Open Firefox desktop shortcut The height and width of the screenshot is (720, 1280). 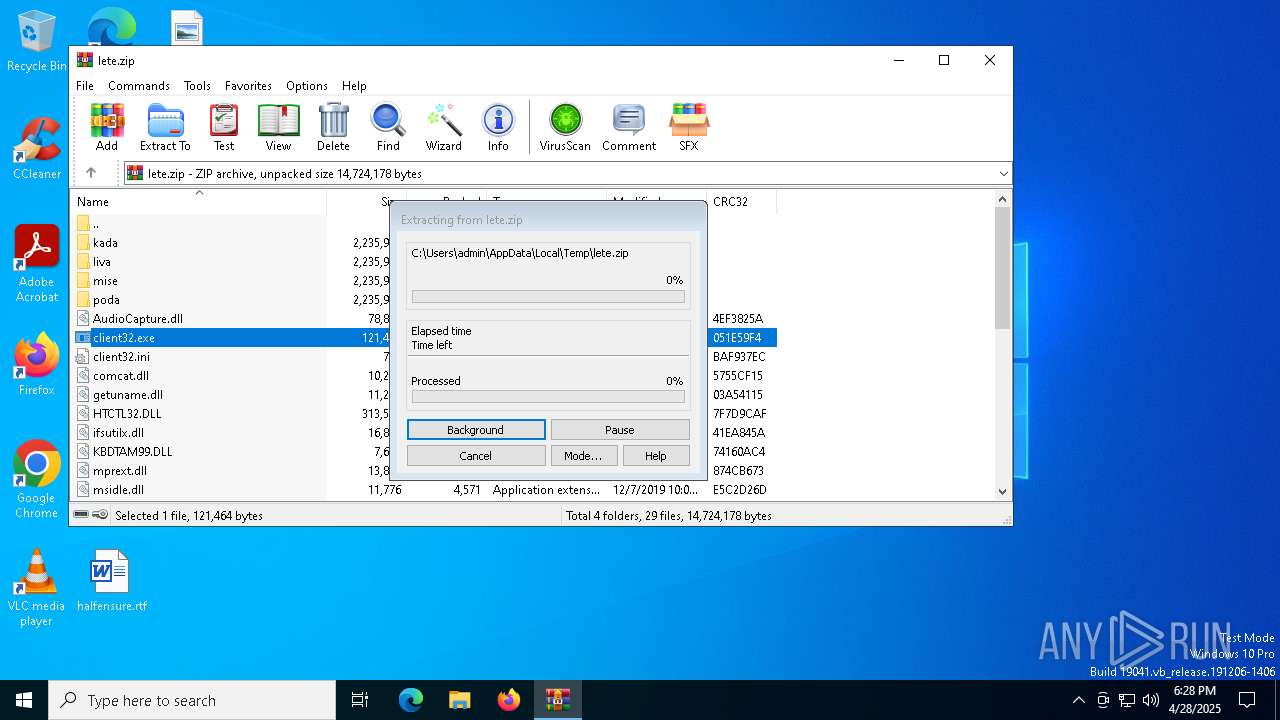[37, 364]
